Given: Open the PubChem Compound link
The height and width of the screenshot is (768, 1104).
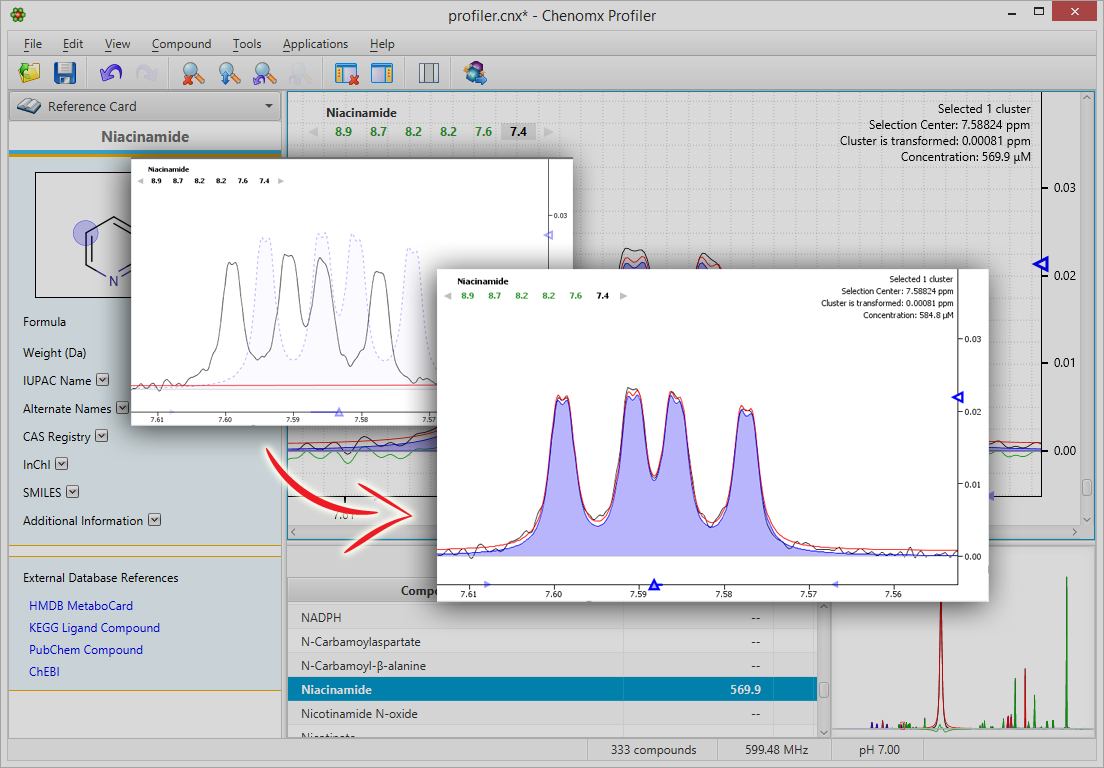Looking at the screenshot, I should pos(85,649).
